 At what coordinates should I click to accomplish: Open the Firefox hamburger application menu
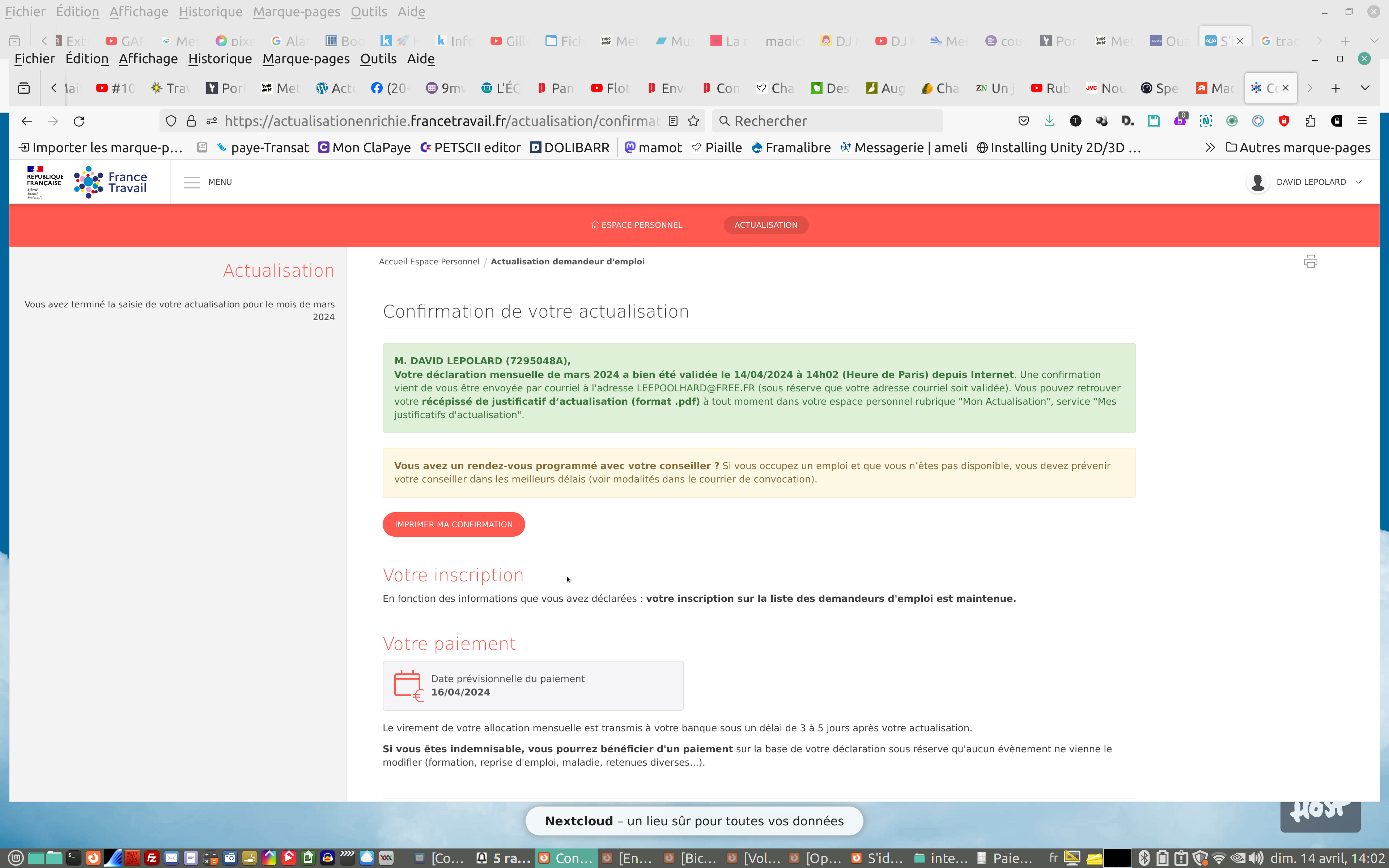tap(1362, 121)
